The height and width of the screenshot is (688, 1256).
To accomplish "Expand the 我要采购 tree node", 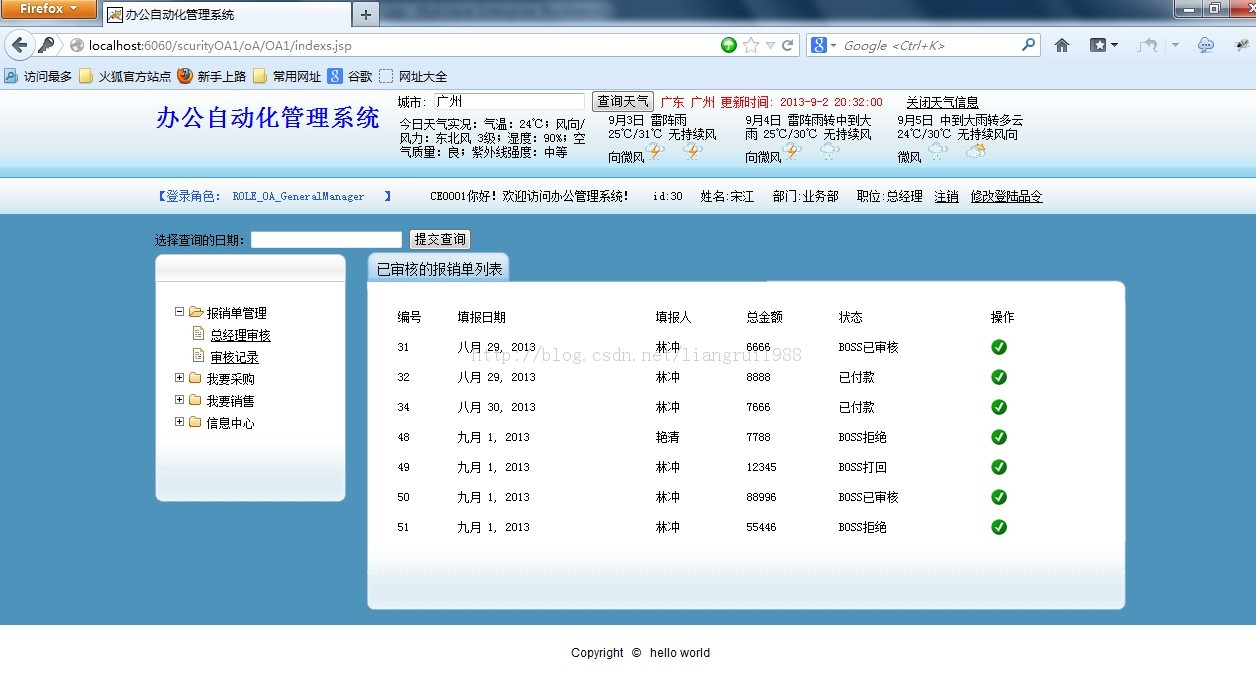I will click(181, 378).
